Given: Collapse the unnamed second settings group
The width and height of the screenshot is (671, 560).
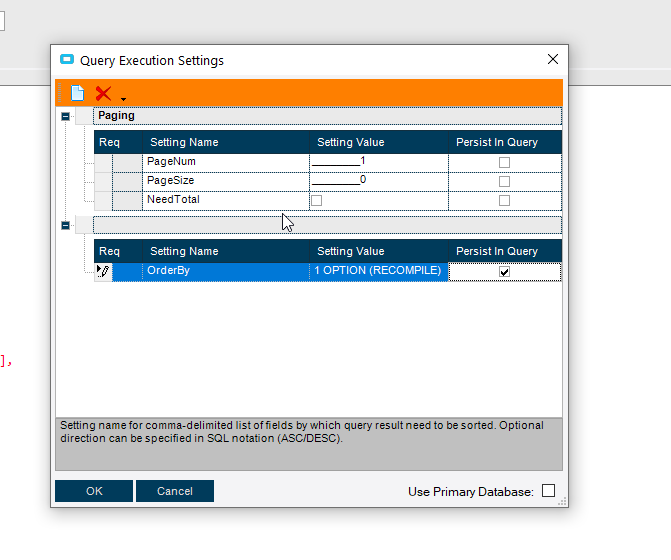Looking at the screenshot, I should point(65,225).
